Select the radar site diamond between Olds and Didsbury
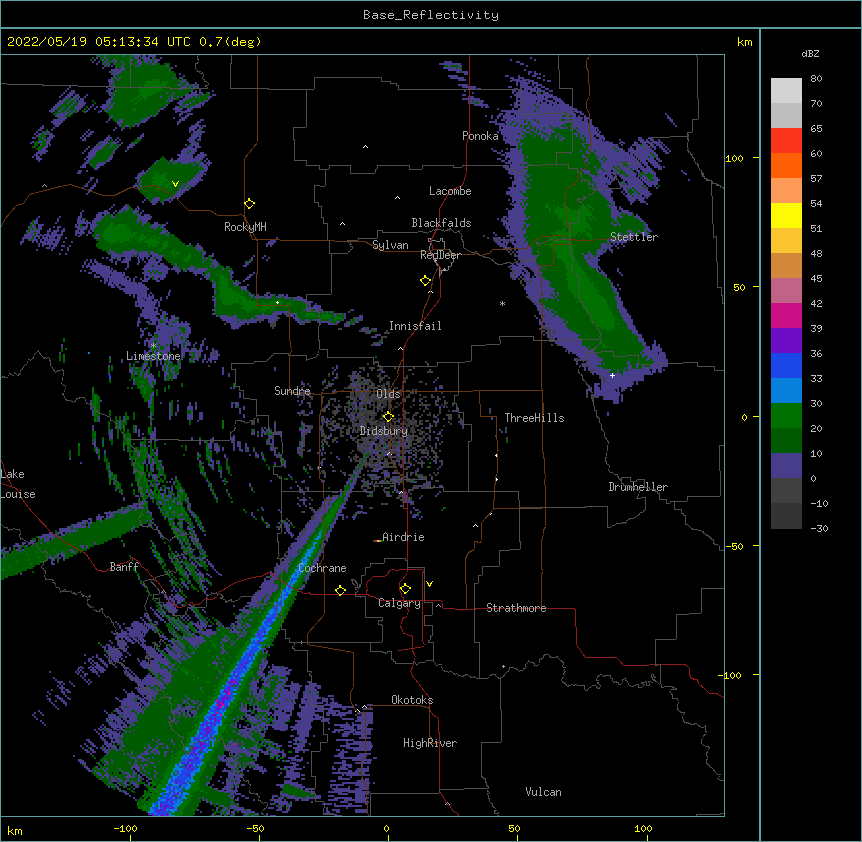Viewport: 862px width, 842px height. tap(388, 416)
